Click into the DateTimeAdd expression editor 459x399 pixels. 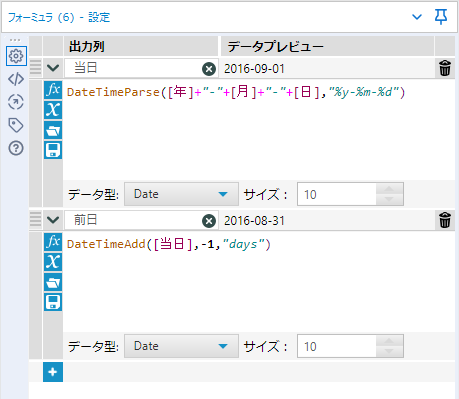click(258, 282)
